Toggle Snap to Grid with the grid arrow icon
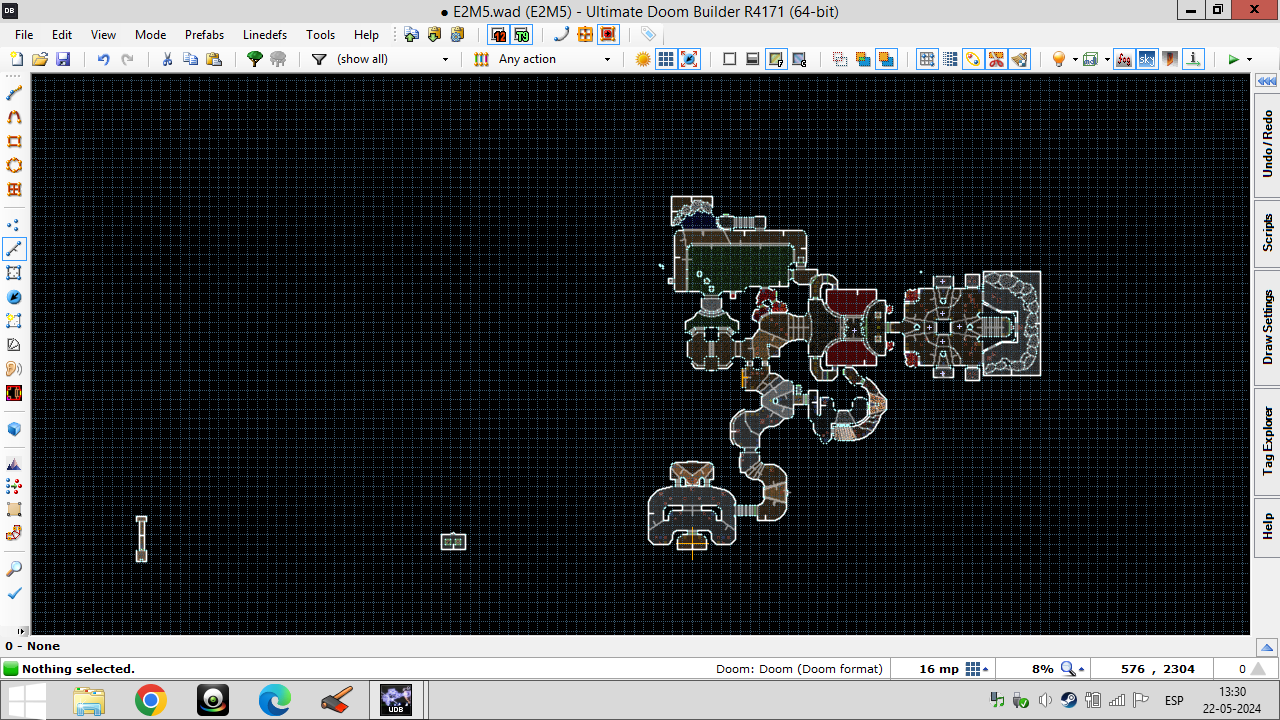The height and width of the screenshot is (720, 1280). tap(927, 60)
